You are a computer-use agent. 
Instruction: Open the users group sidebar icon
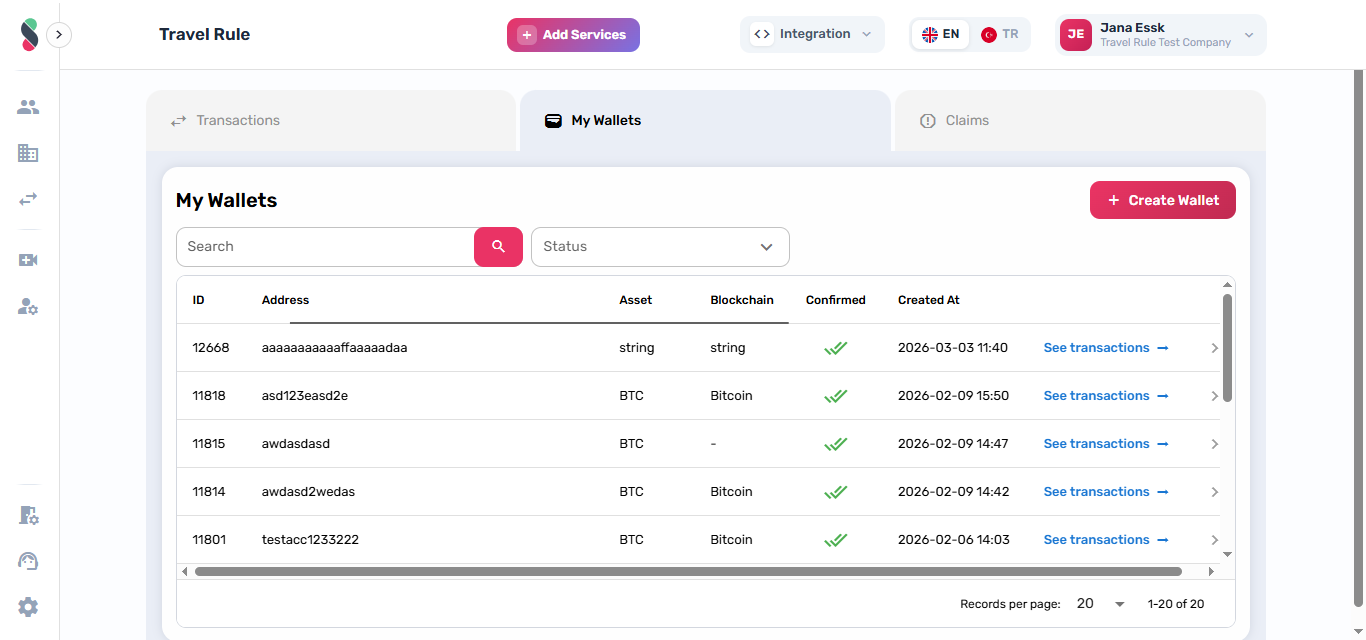point(28,107)
